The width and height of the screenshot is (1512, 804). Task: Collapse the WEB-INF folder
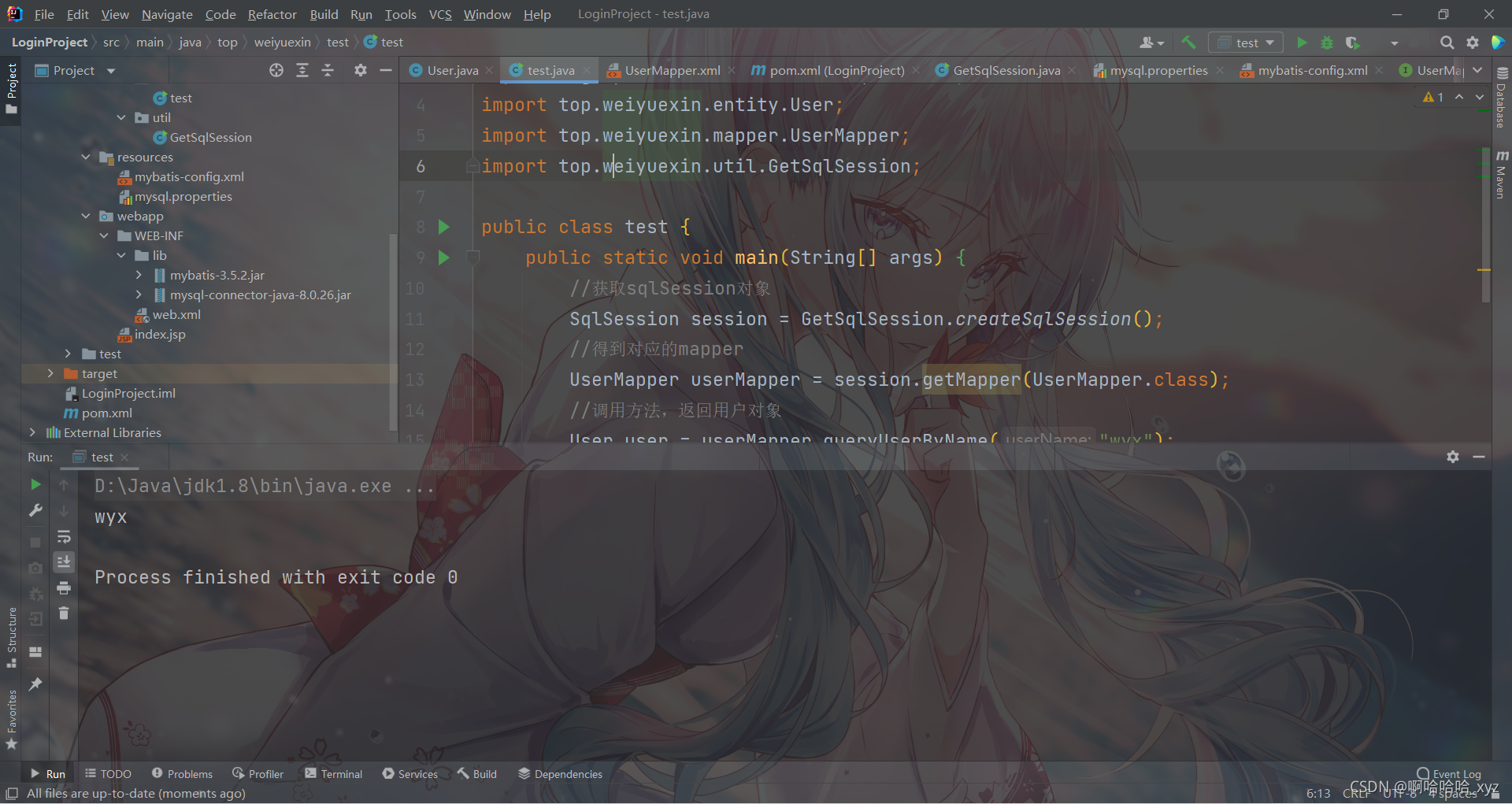(x=104, y=235)
